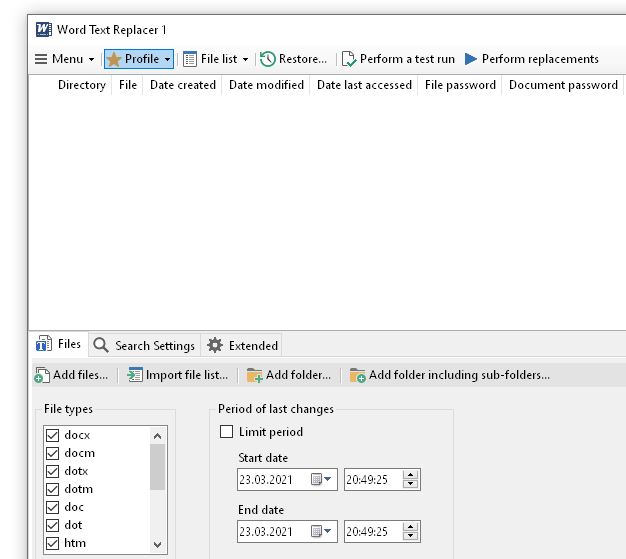Switch to the Files tab
Image resolution: width=626 pixels, height=559 pixels.
click(x=59, y=344)
